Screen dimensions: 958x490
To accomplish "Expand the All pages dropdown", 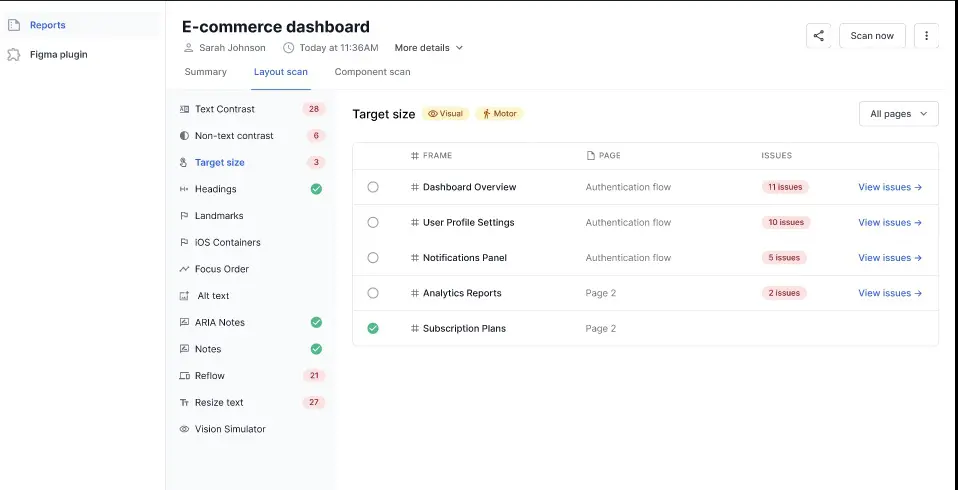I will pyautogui.click(x=898, y=114).
